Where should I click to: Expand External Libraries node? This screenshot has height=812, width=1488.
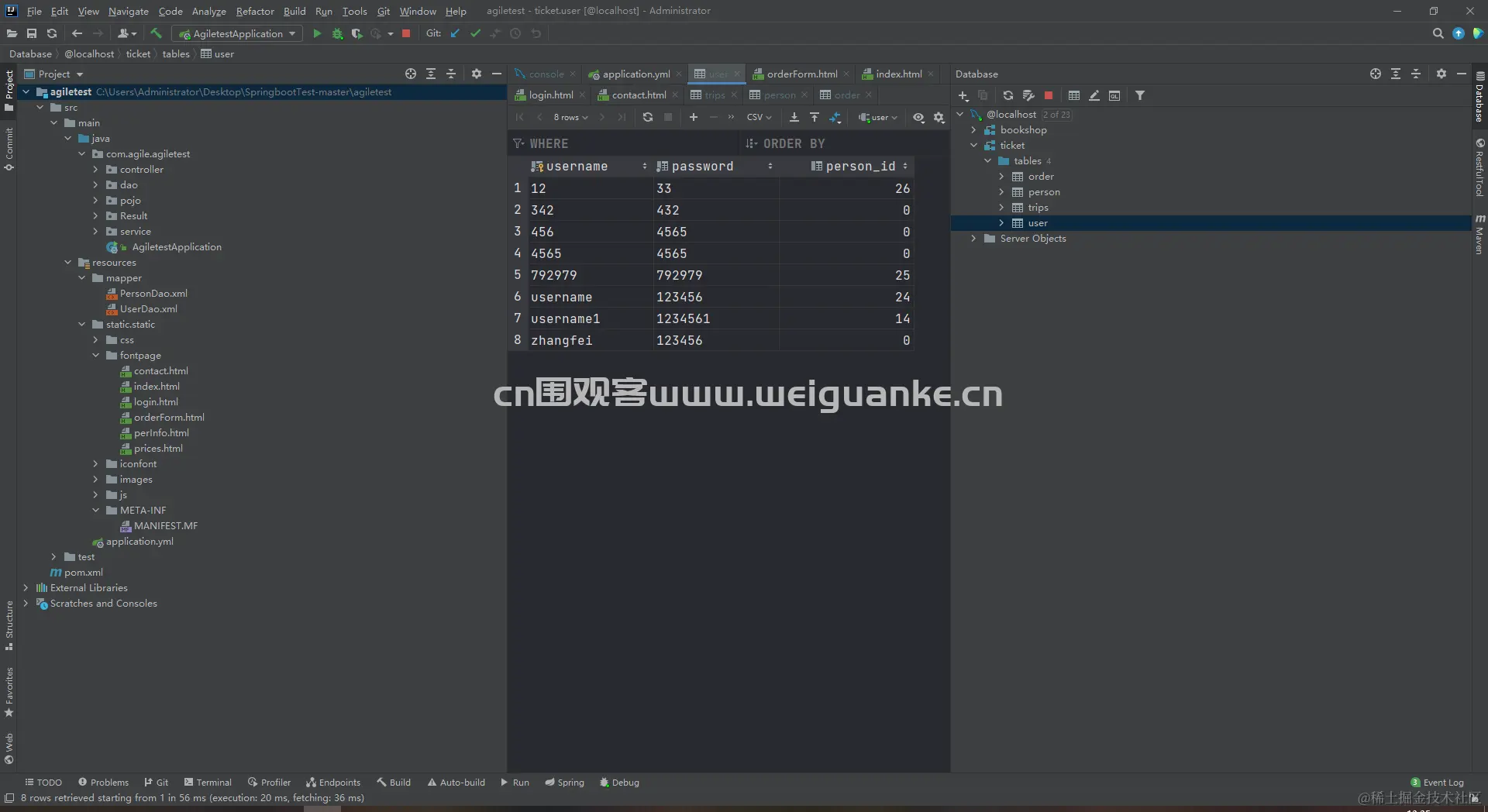(26, 588)
